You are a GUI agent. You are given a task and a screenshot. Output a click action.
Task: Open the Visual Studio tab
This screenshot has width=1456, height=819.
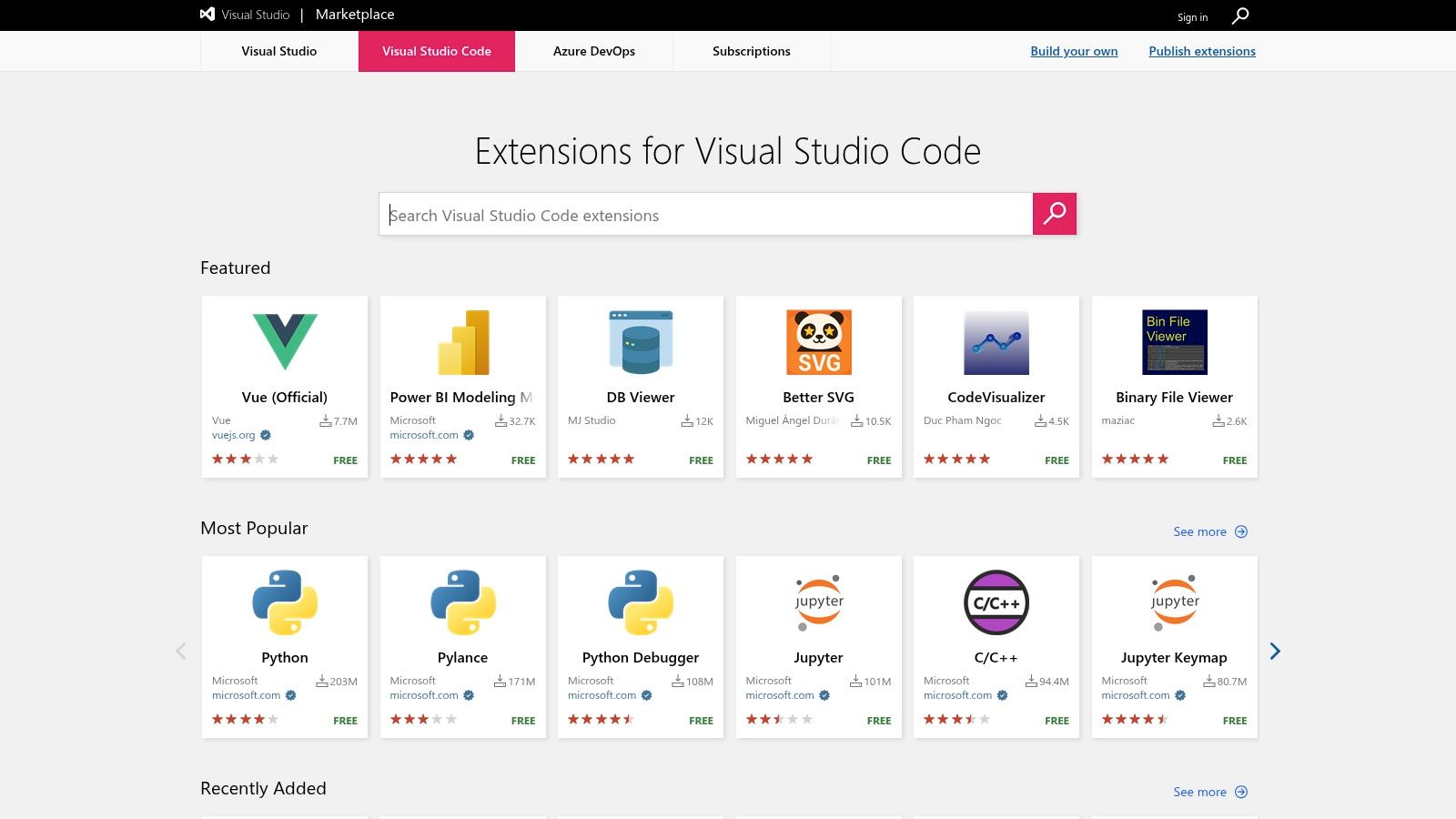click(x=278, y=51)
